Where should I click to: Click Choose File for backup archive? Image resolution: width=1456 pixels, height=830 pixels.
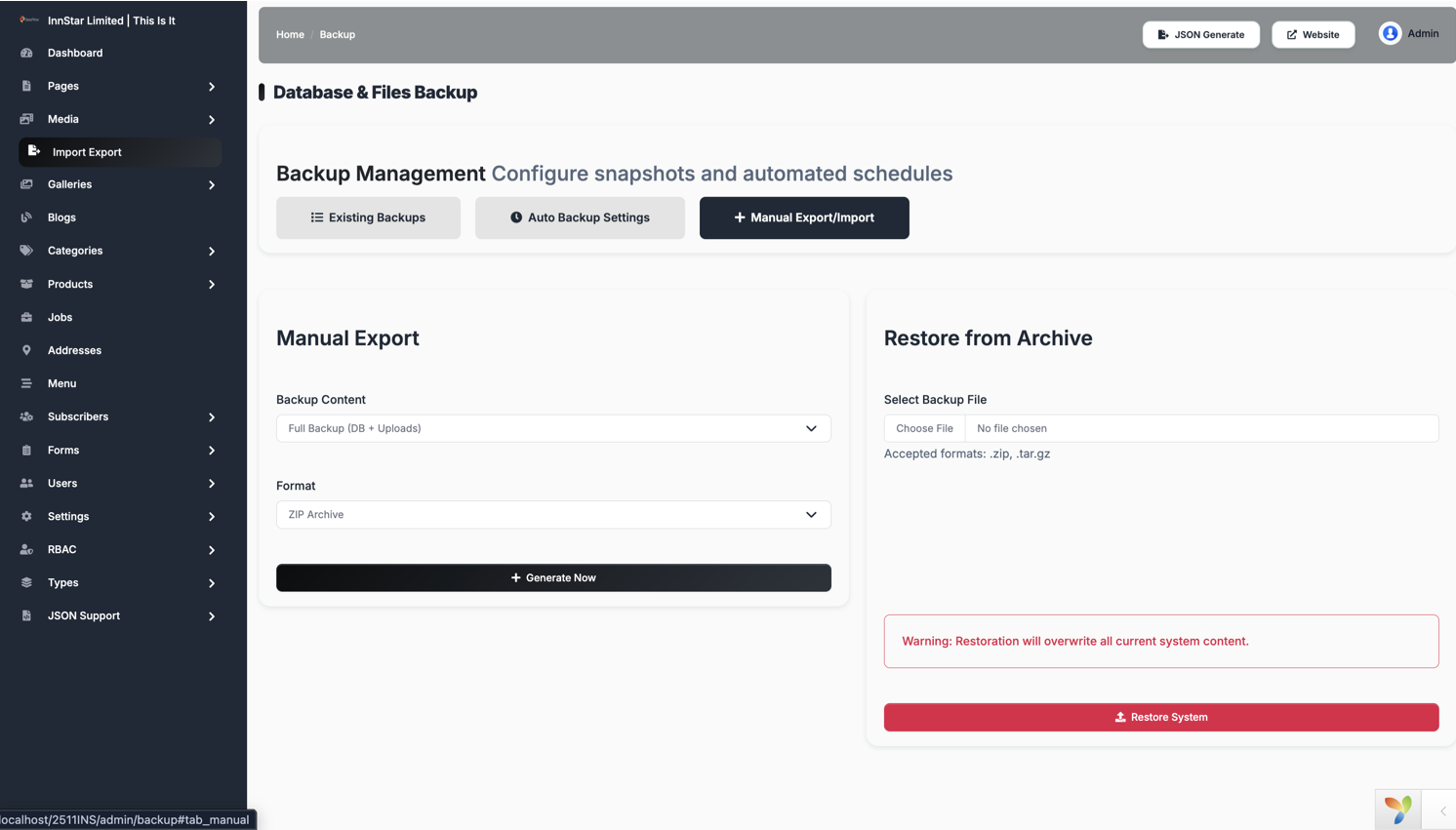(924, 428)
